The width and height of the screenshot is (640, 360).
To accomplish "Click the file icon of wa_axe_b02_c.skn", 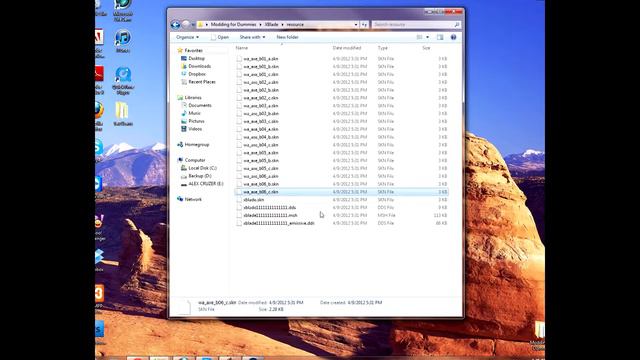I will [239, 98].
